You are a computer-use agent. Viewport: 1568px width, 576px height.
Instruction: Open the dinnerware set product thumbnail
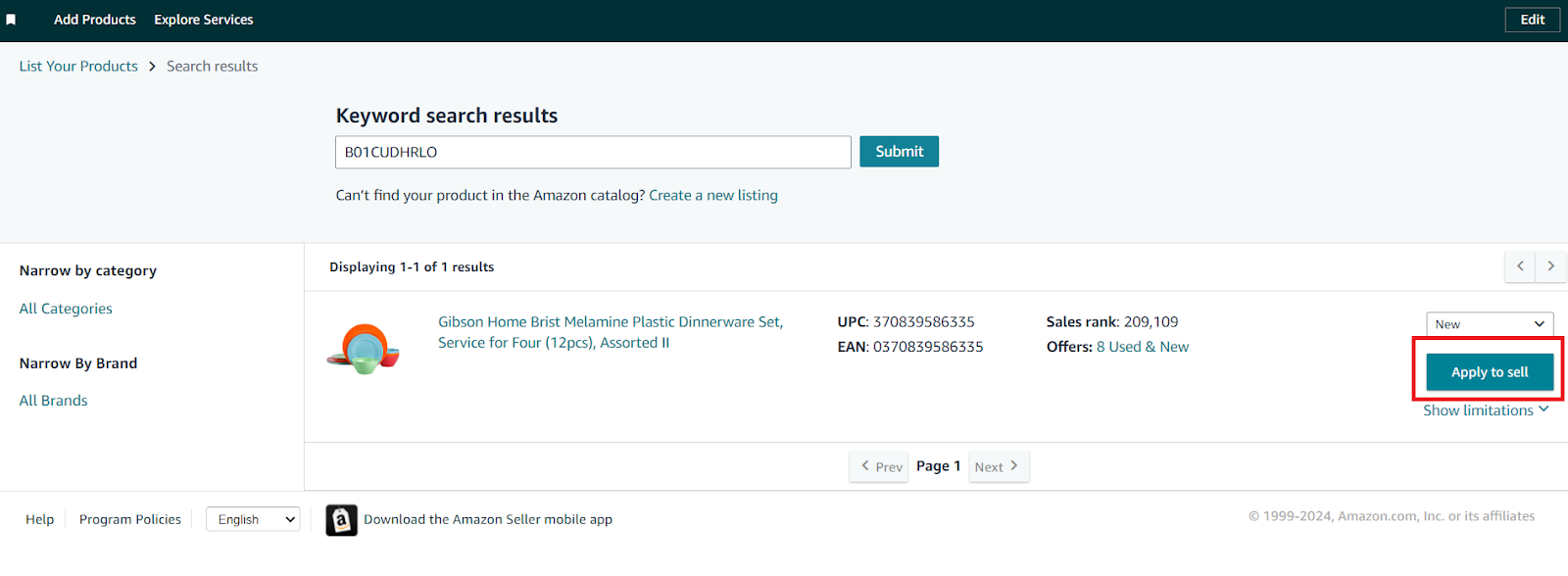[364, 350]
